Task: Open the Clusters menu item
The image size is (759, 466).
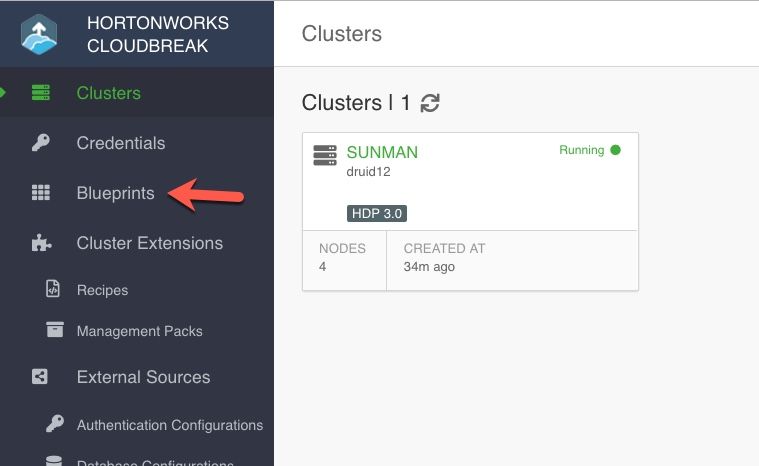Action: (x=109, y=93)
